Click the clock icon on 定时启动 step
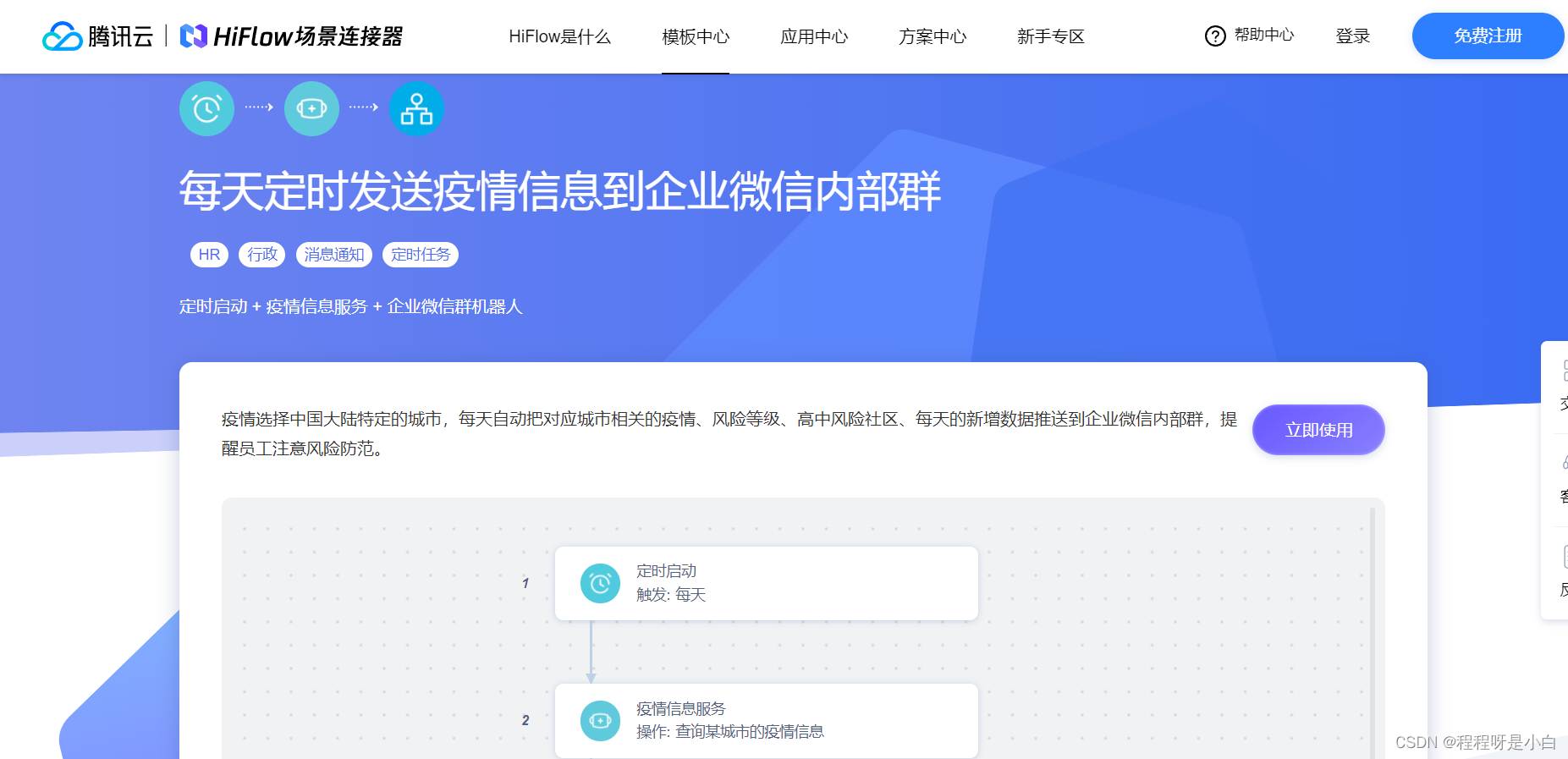This screenshot has width=1568, height=759. [x=600, y=584]
